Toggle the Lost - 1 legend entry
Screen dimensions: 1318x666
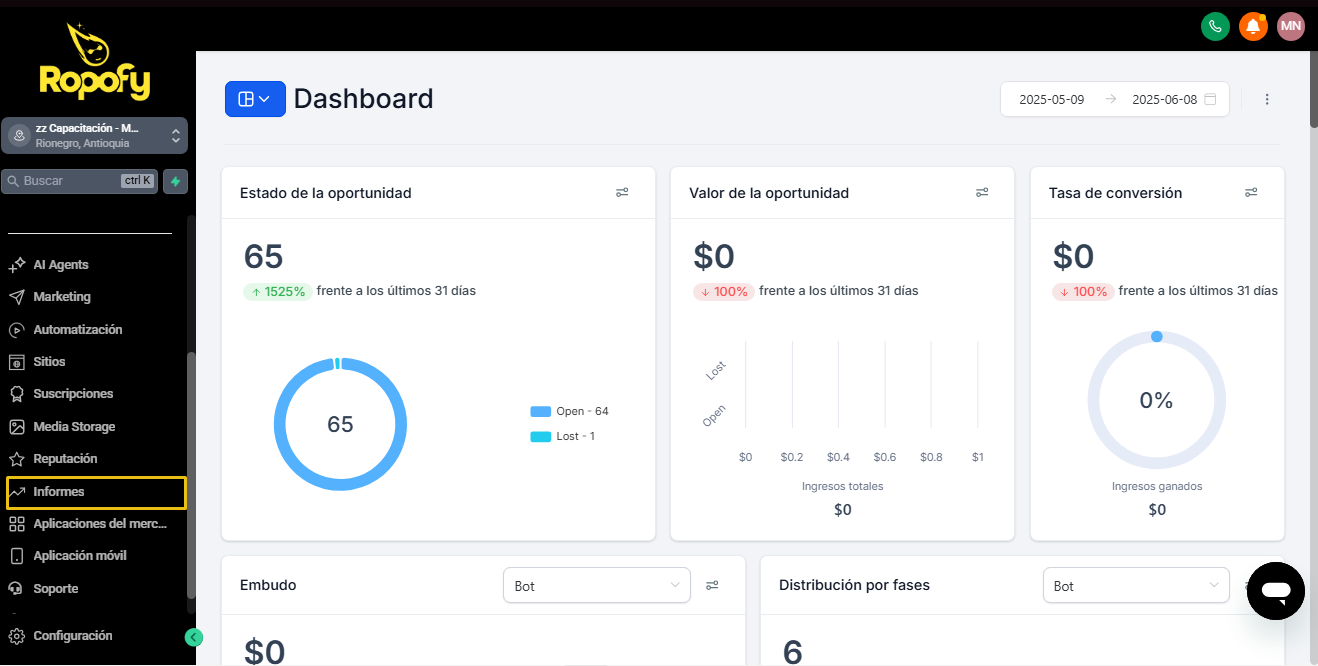pos(563,437)
